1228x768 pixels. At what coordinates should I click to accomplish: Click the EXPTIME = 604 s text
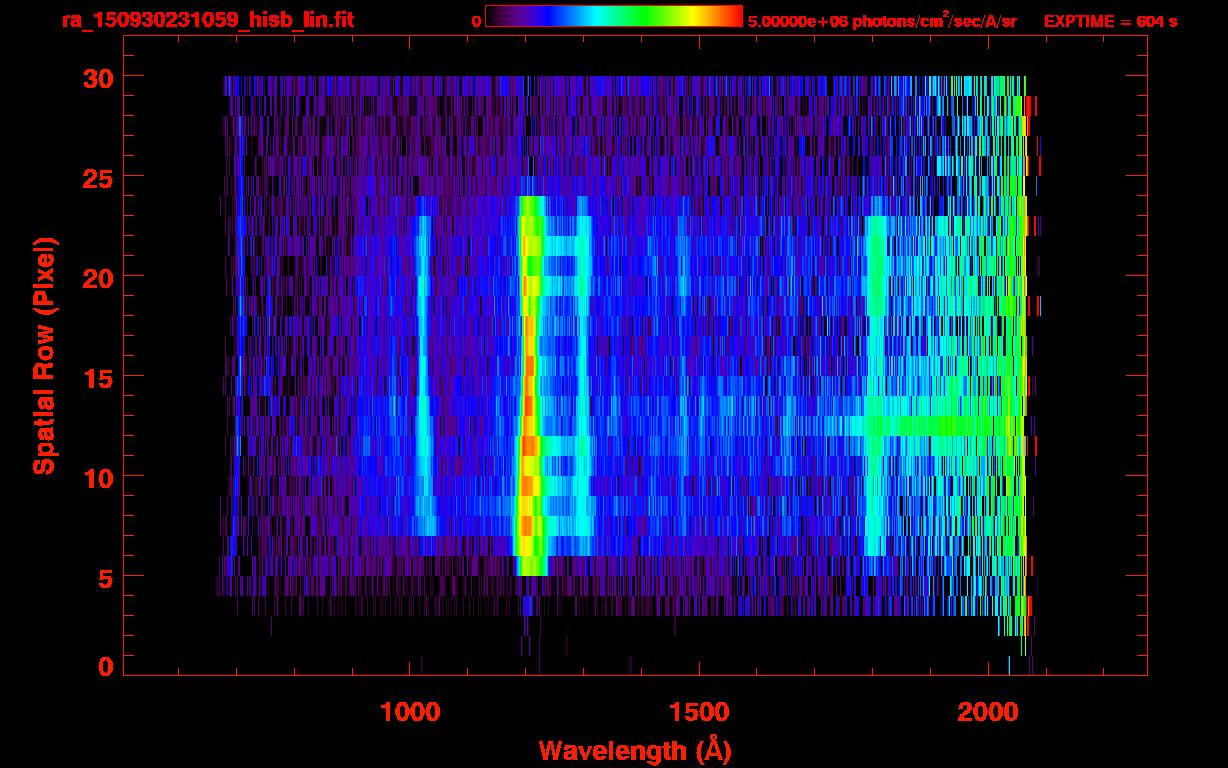1110,21
